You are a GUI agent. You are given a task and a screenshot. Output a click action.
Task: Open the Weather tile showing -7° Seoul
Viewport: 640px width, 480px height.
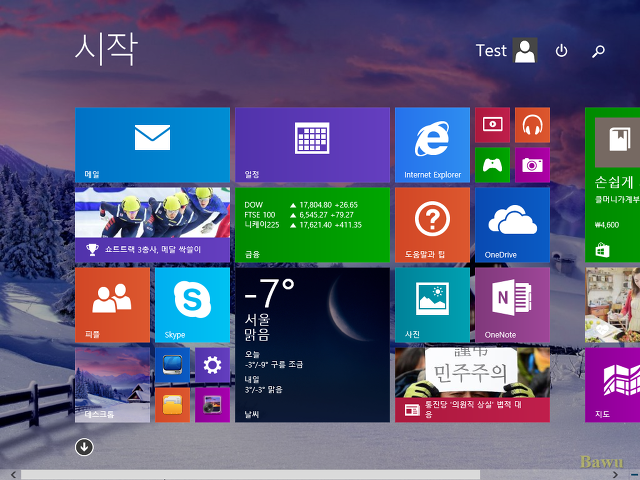pos(312,345)
